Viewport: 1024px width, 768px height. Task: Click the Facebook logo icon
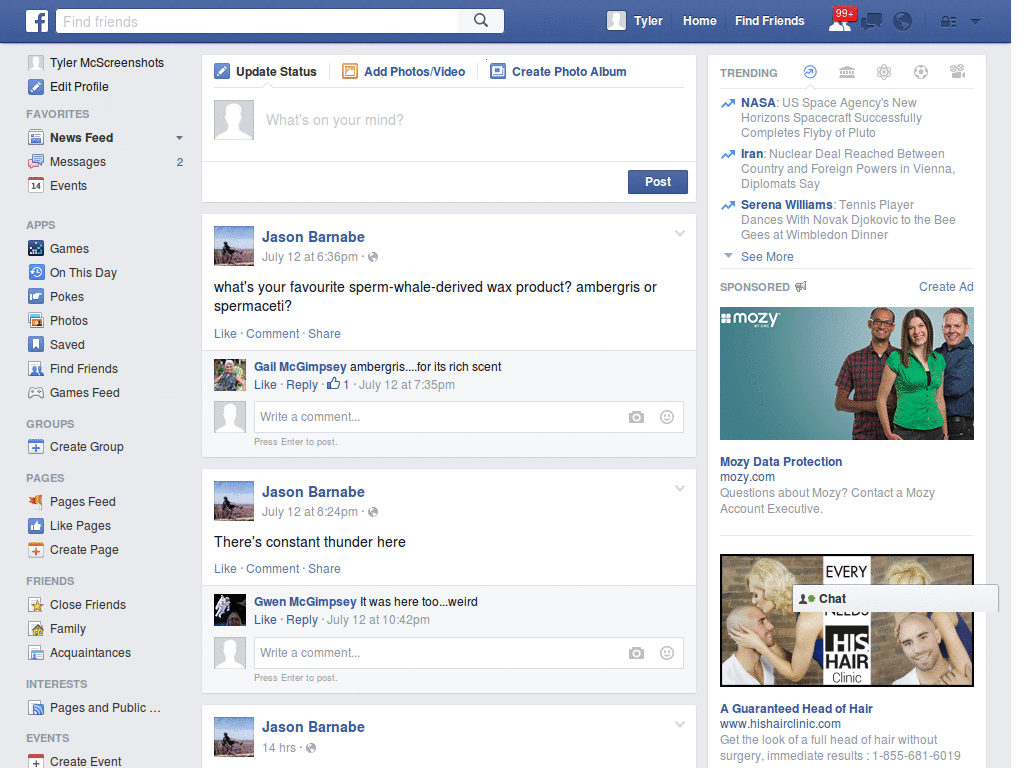tap(37, 21)
